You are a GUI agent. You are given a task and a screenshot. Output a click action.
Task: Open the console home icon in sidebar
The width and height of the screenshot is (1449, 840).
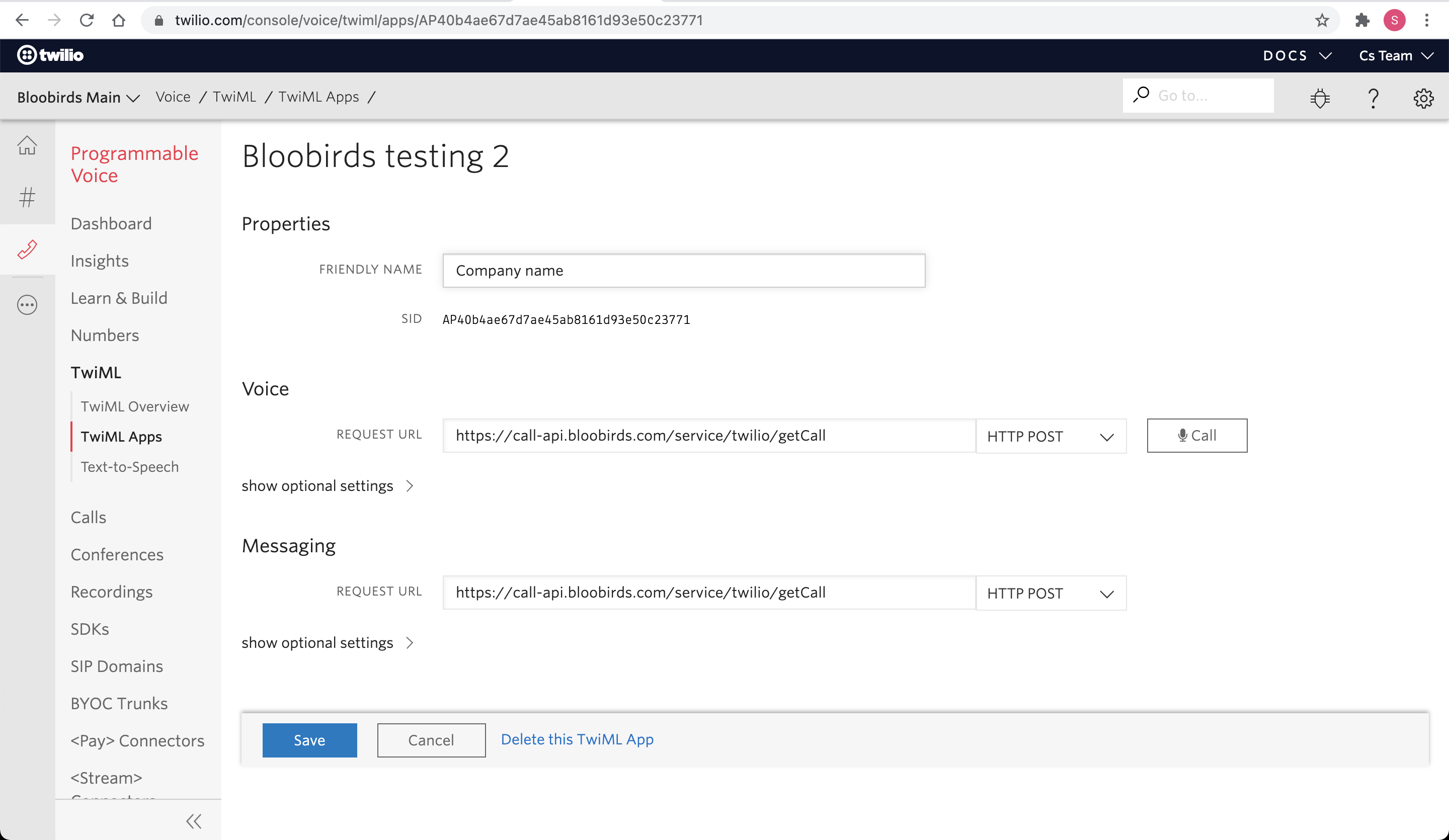[x=27, y=145]
